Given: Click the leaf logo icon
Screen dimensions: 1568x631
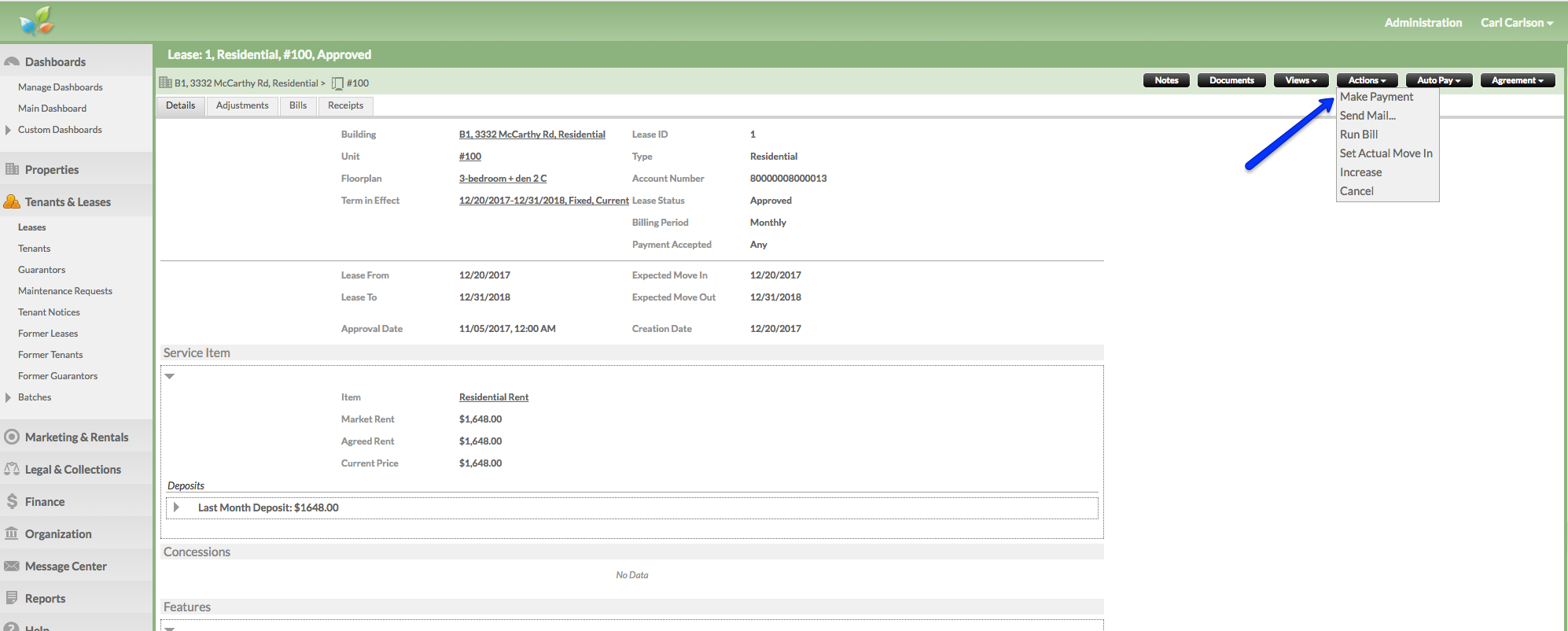Looking at the screenshot, I should [x=37, y=21].
